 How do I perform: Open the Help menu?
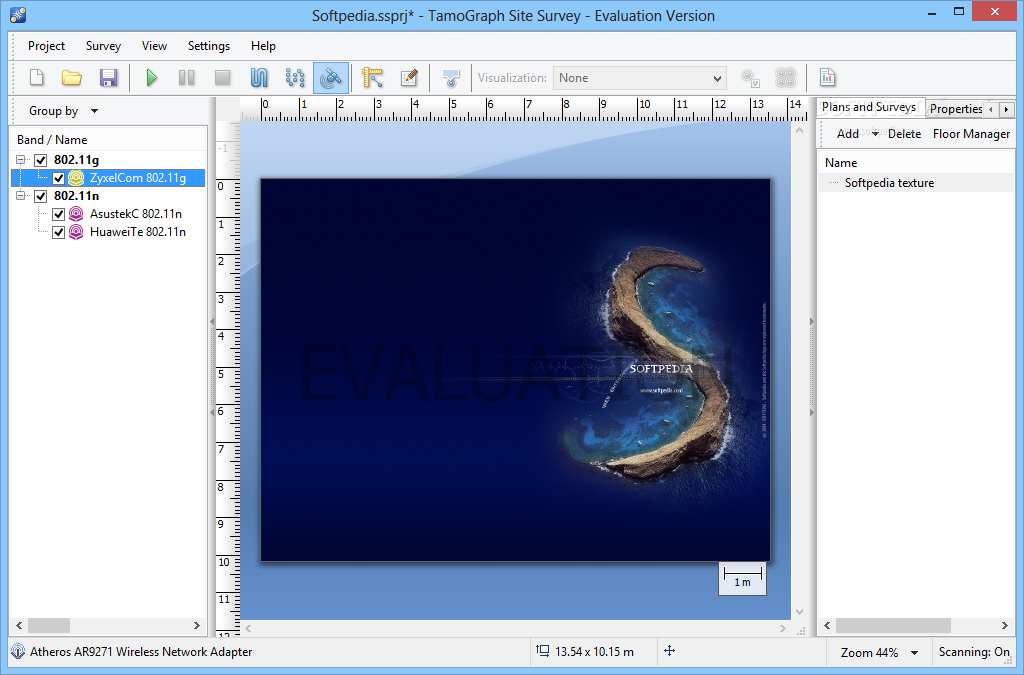coord(263,46)
